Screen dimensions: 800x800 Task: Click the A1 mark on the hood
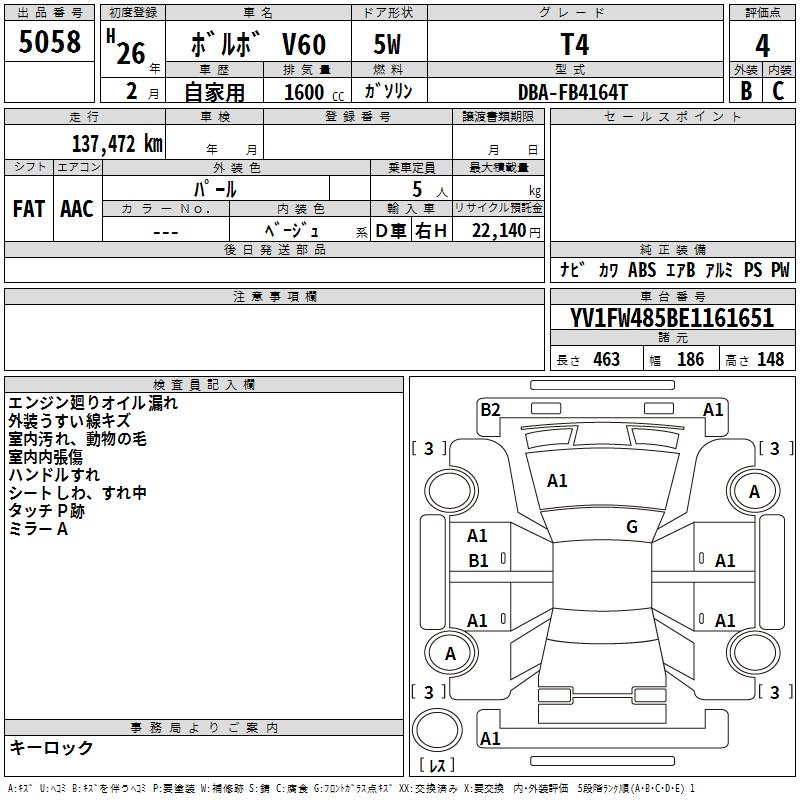point(557,481)
